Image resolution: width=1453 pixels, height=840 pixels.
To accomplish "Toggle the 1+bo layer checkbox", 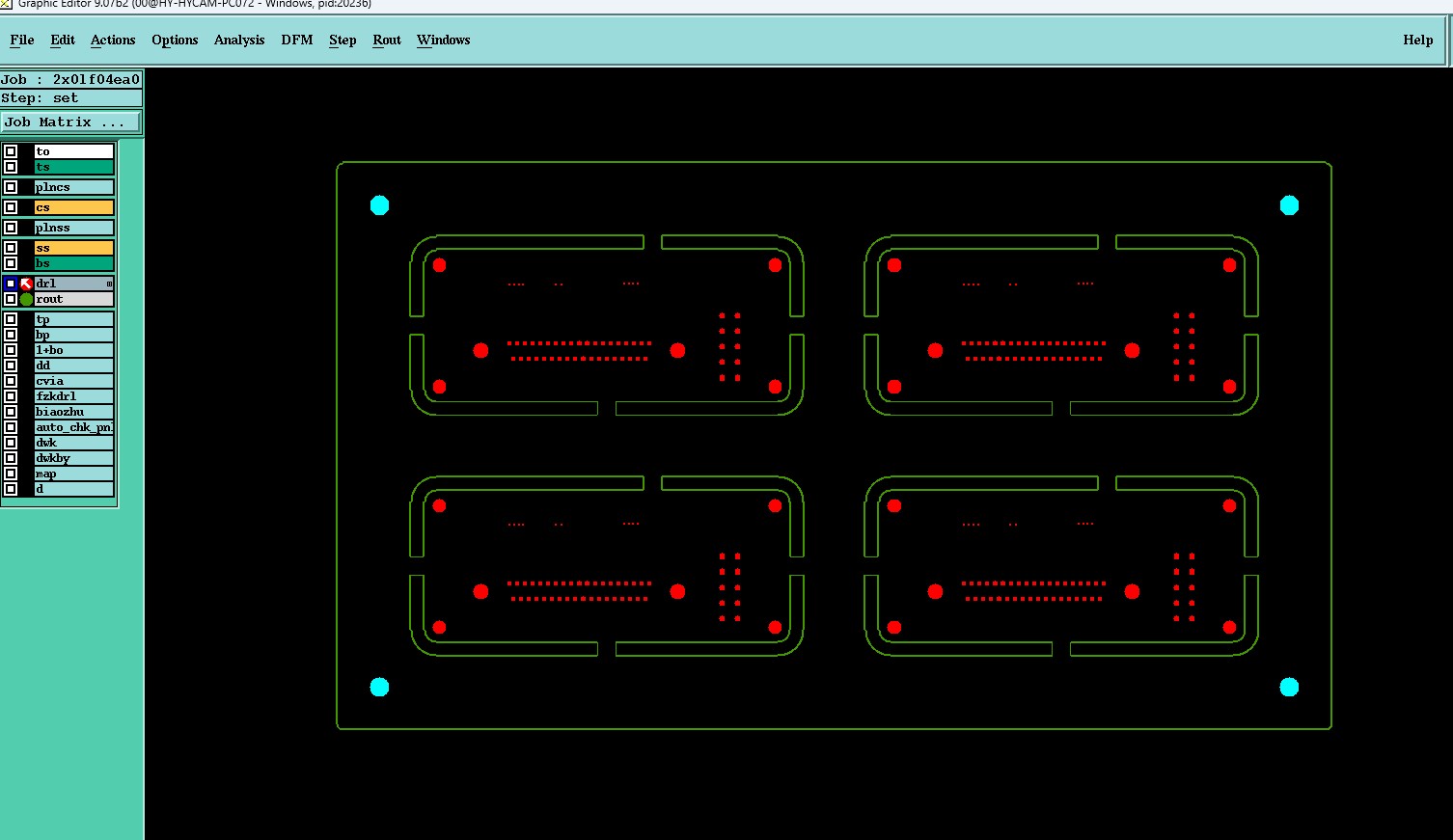I will [x=11, y=350].
